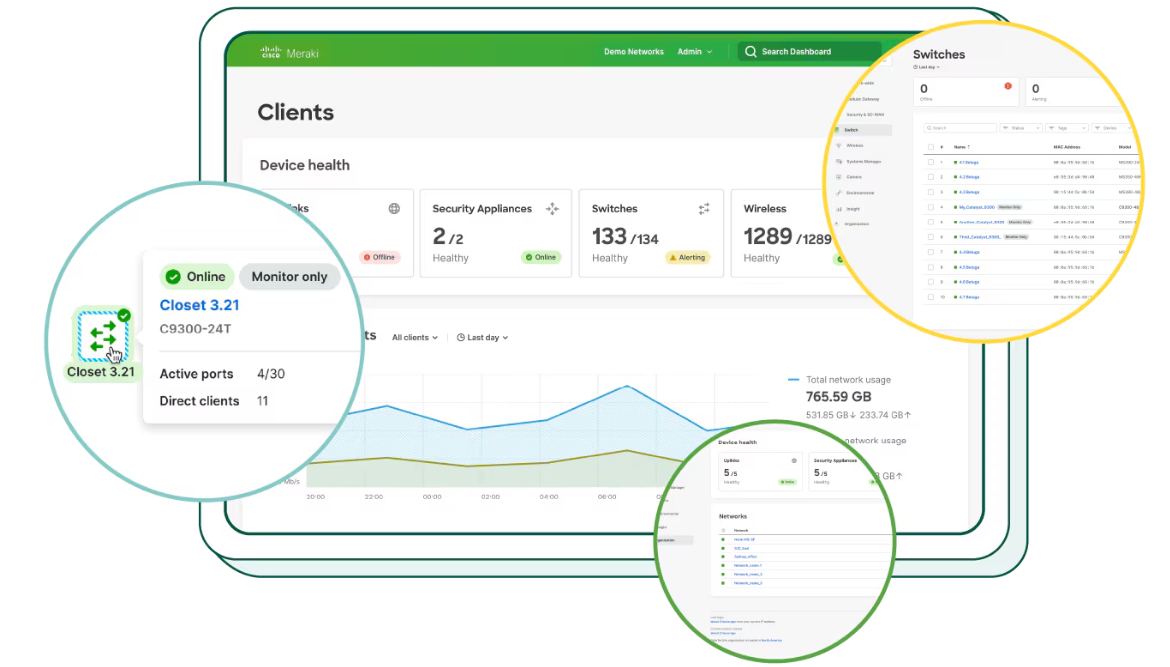
Task: Click the MAC Address column header
Action: 1066,147
